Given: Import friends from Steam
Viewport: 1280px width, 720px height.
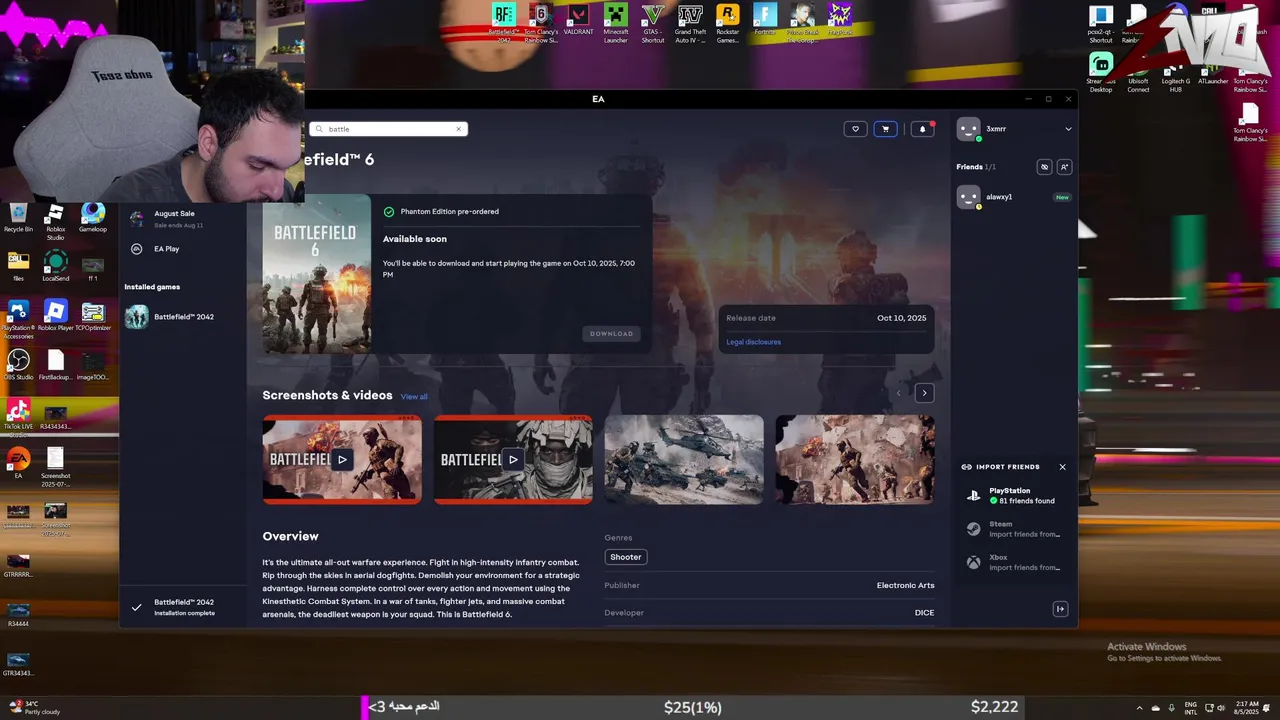Looking at the screenshot, I should click(1015, 529).
